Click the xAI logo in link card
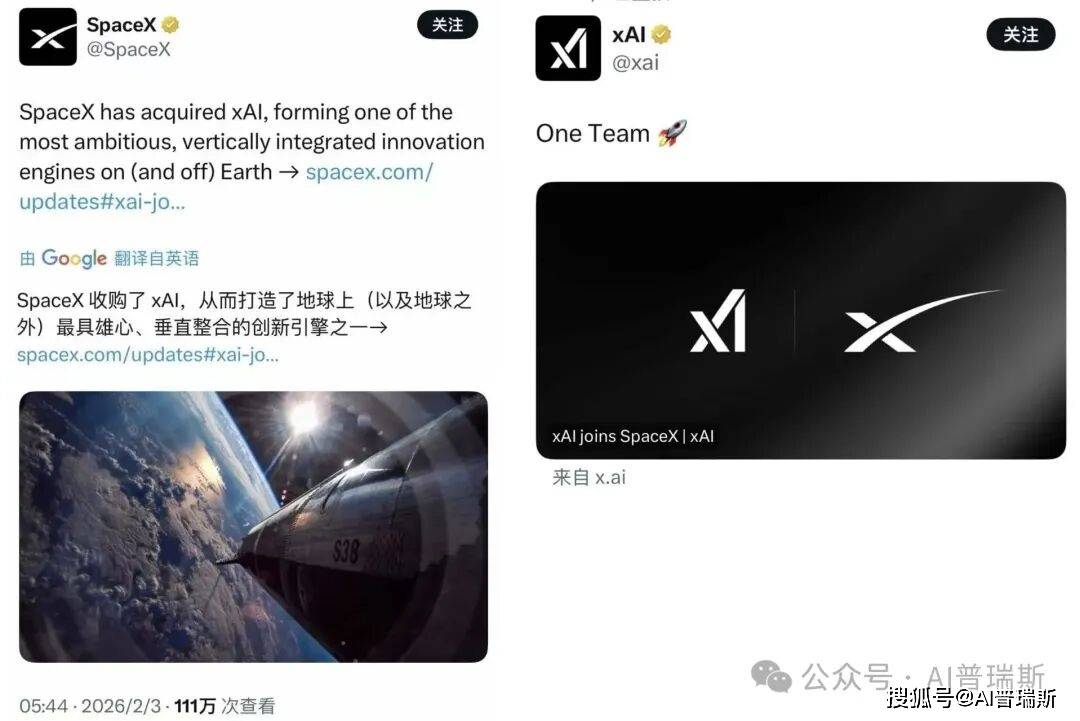The image size is (1080, 721). (x=718, y=321)
